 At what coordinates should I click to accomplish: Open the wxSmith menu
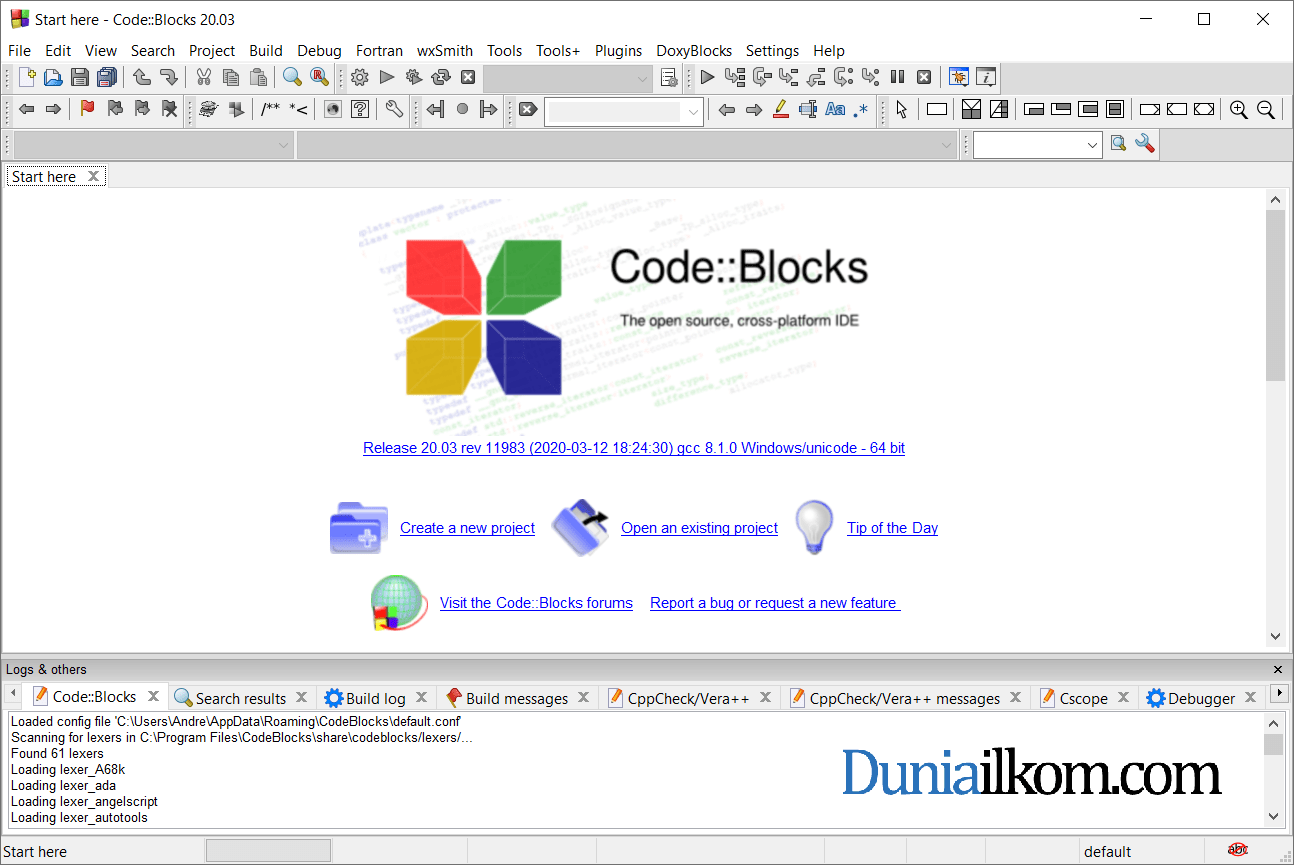click(x=445, y=50)
